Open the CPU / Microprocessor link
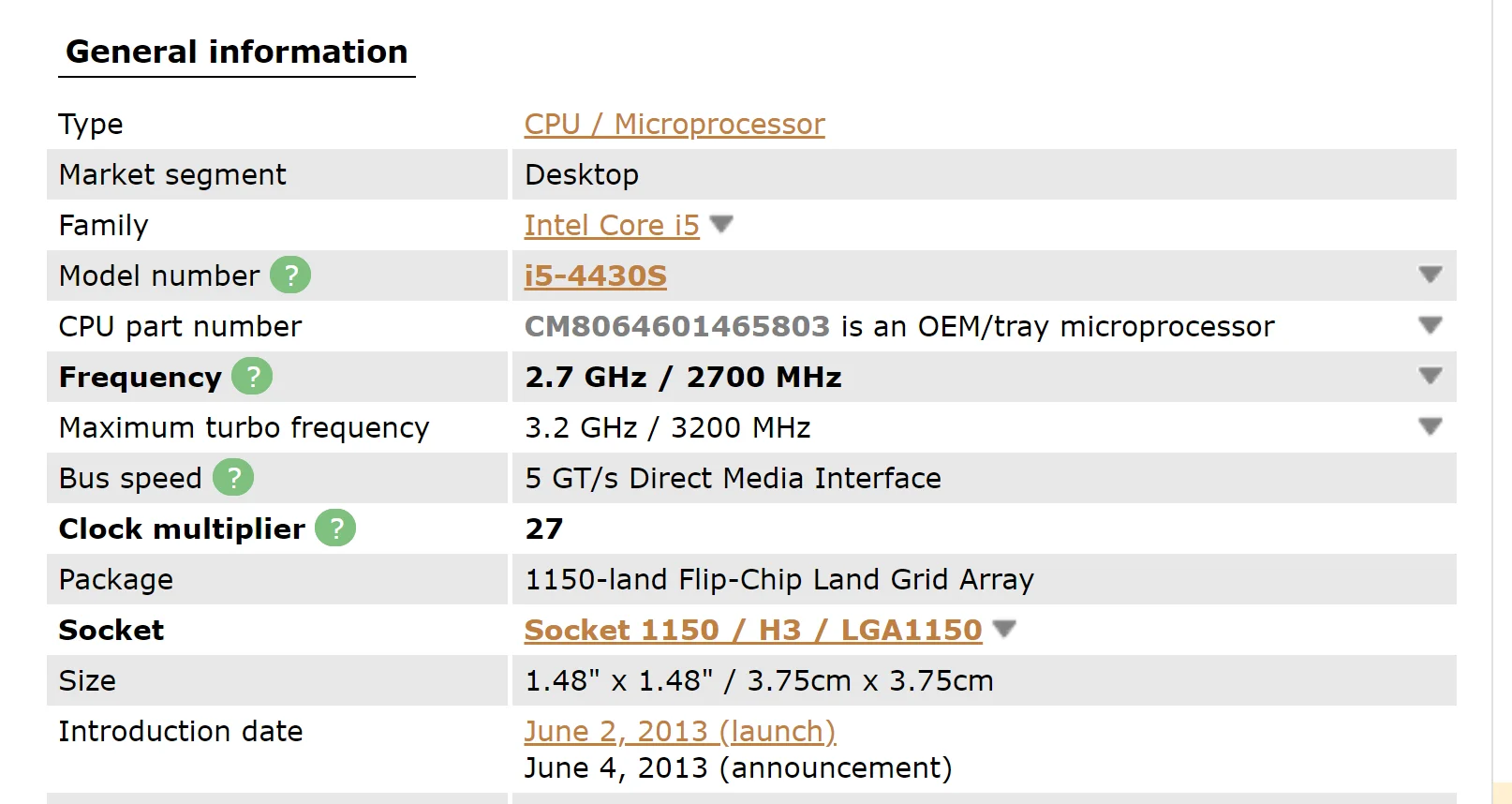 click(674, 124)
